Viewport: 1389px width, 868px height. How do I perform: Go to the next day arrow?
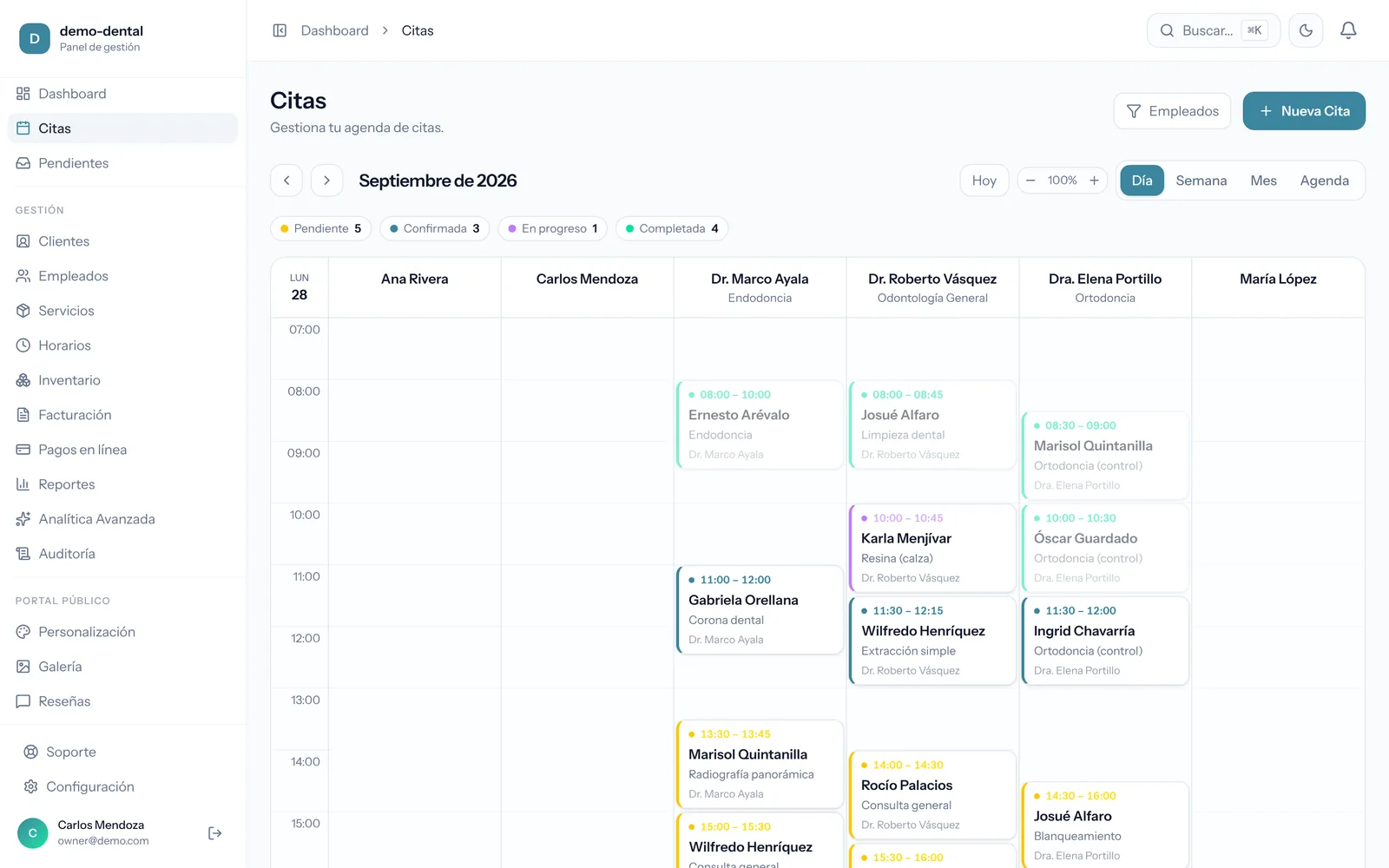pos(326,181)
